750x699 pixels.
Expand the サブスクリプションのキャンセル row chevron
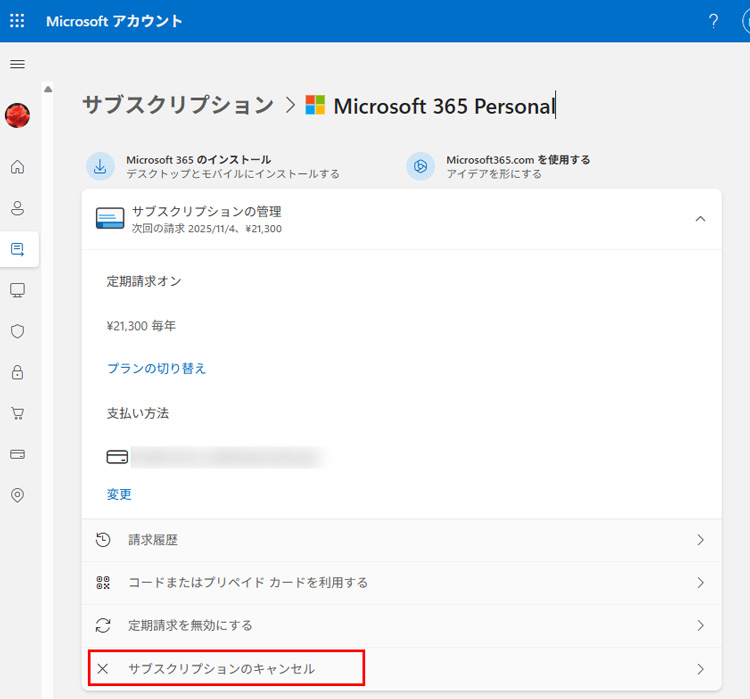pyautogui.click(x=700, y=668)
